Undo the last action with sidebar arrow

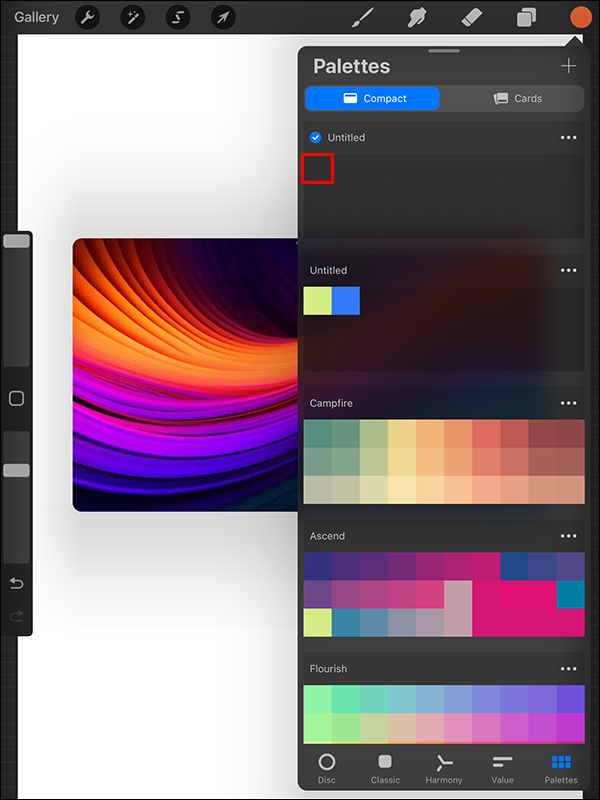(16, 583)
